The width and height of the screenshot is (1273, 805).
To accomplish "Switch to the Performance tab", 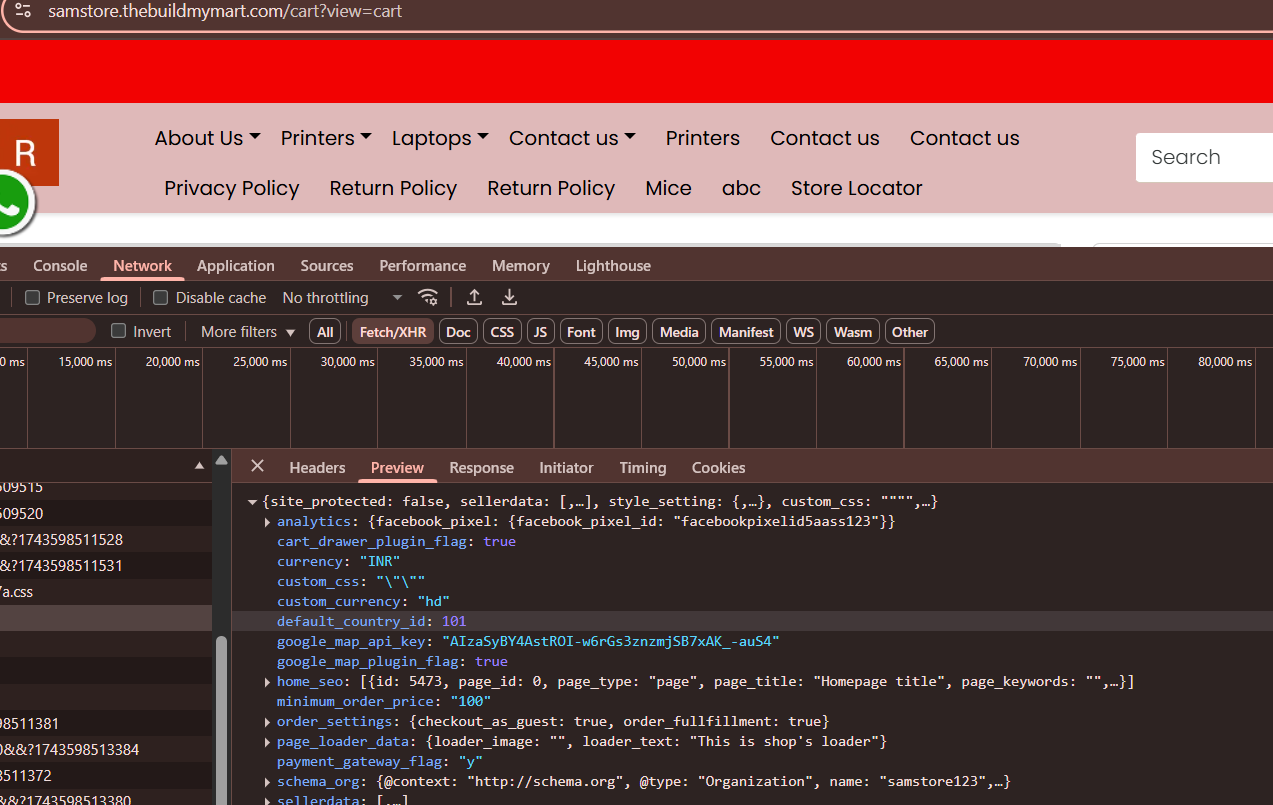I will point(422,265).
